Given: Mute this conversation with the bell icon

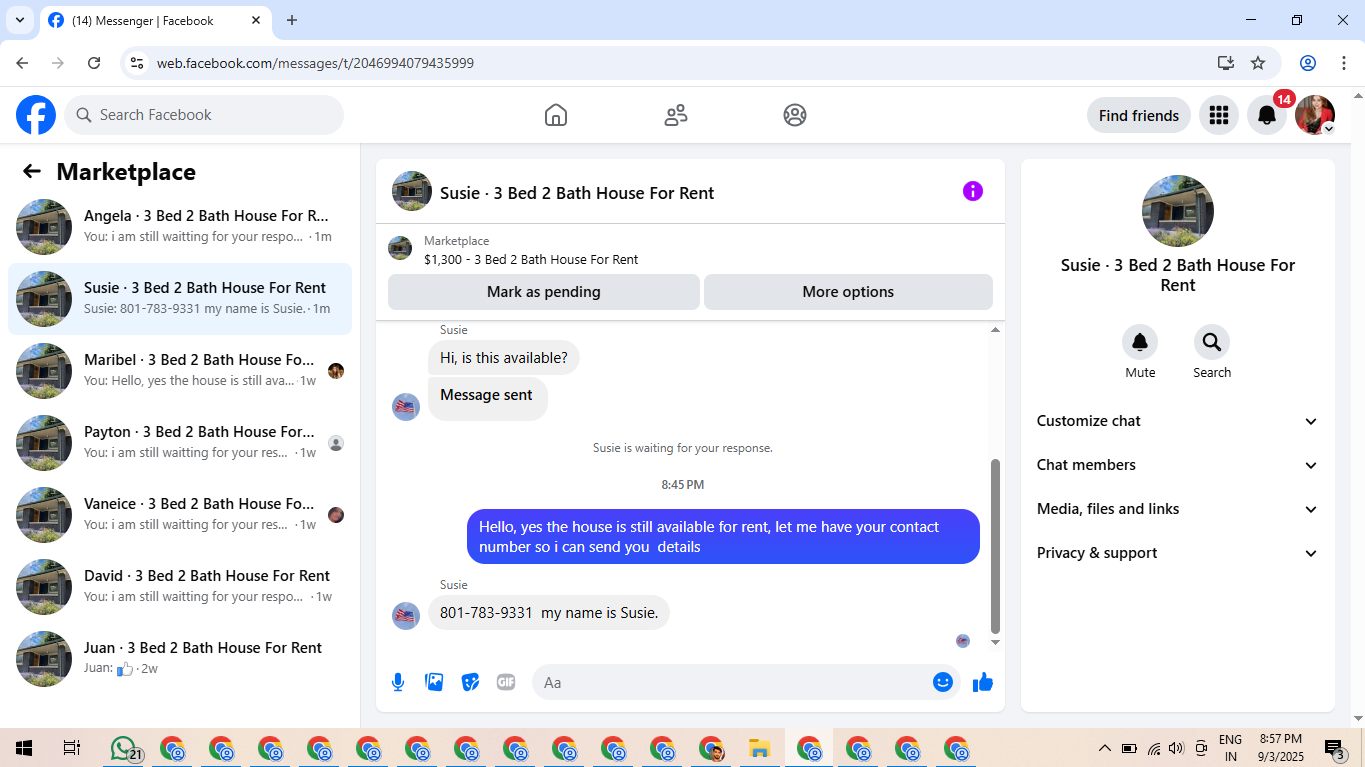Looking at the screenshot, I should coord(1140,343).
